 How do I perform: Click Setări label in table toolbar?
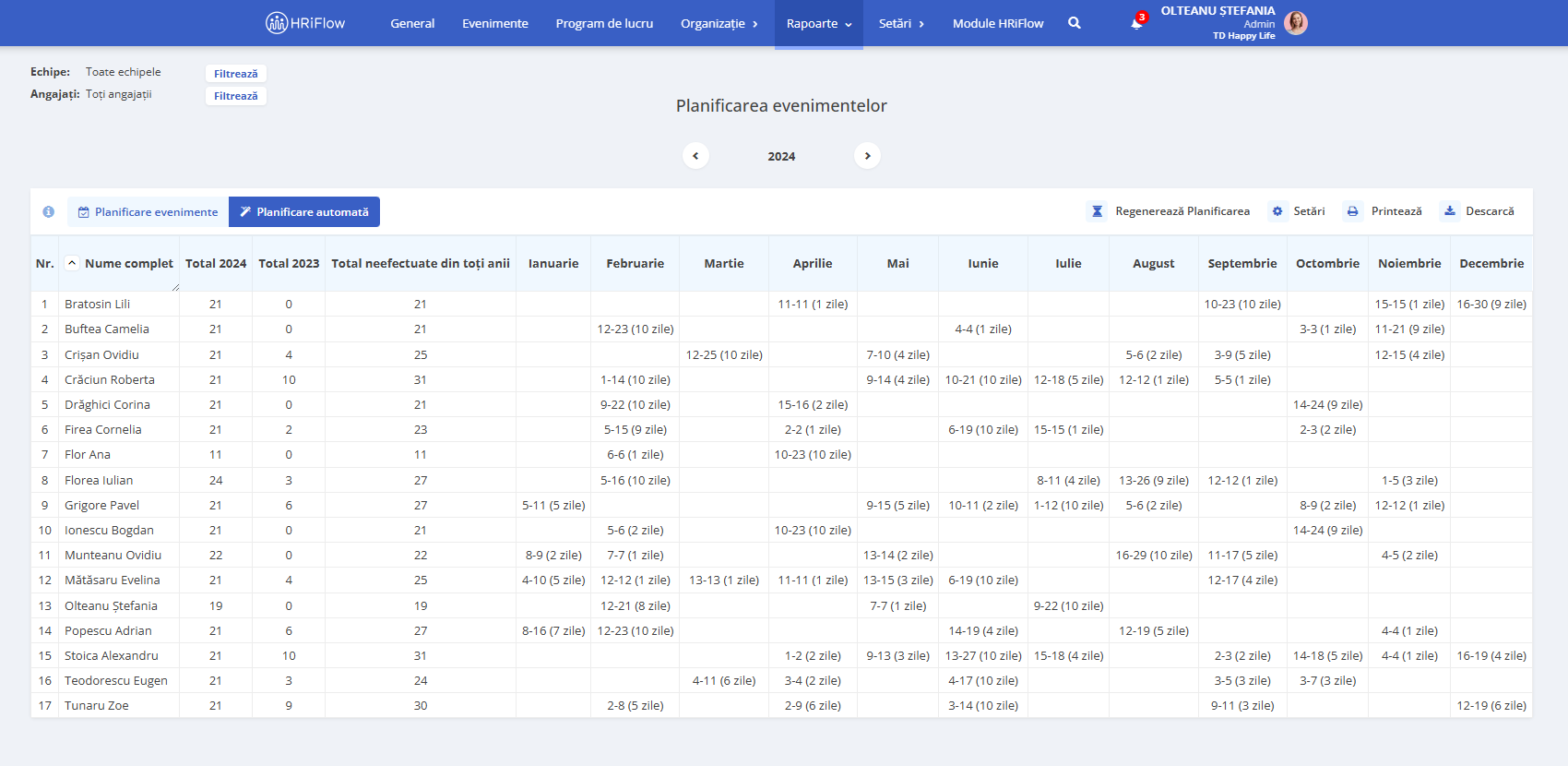tap(1309, 211)
